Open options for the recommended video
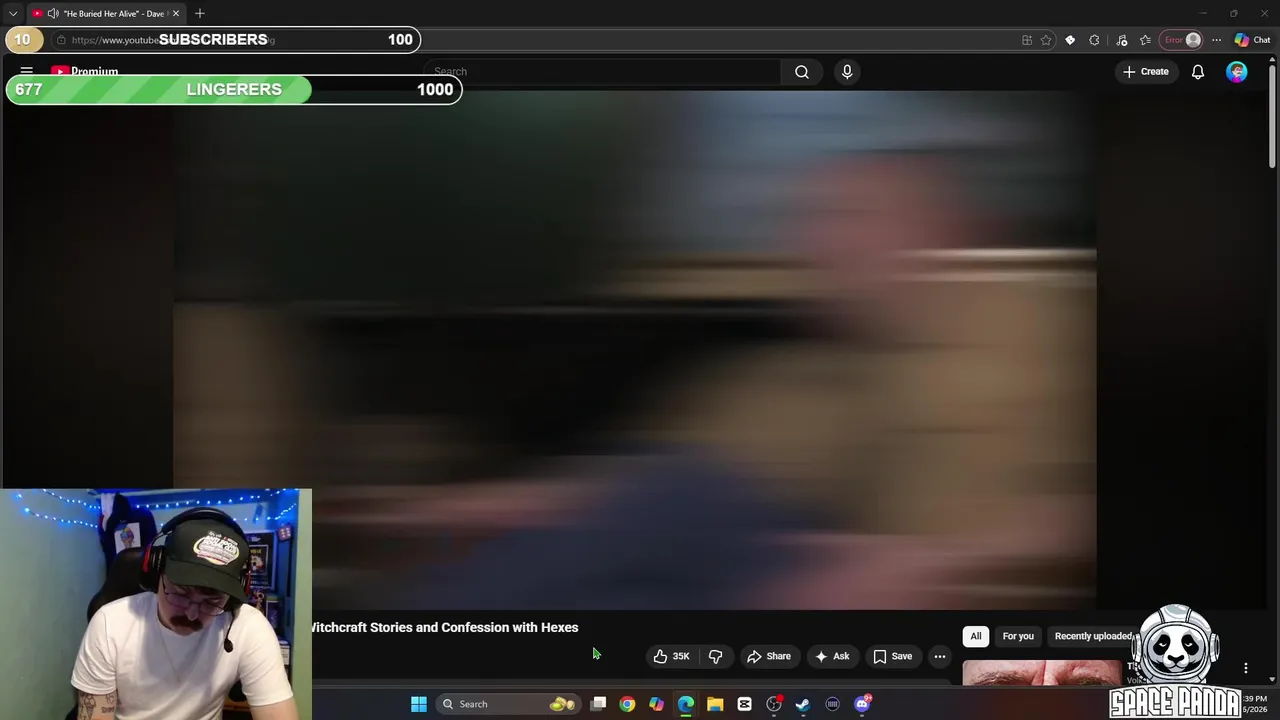This screenshot has height=720, width=1280. click(1246, 668)
